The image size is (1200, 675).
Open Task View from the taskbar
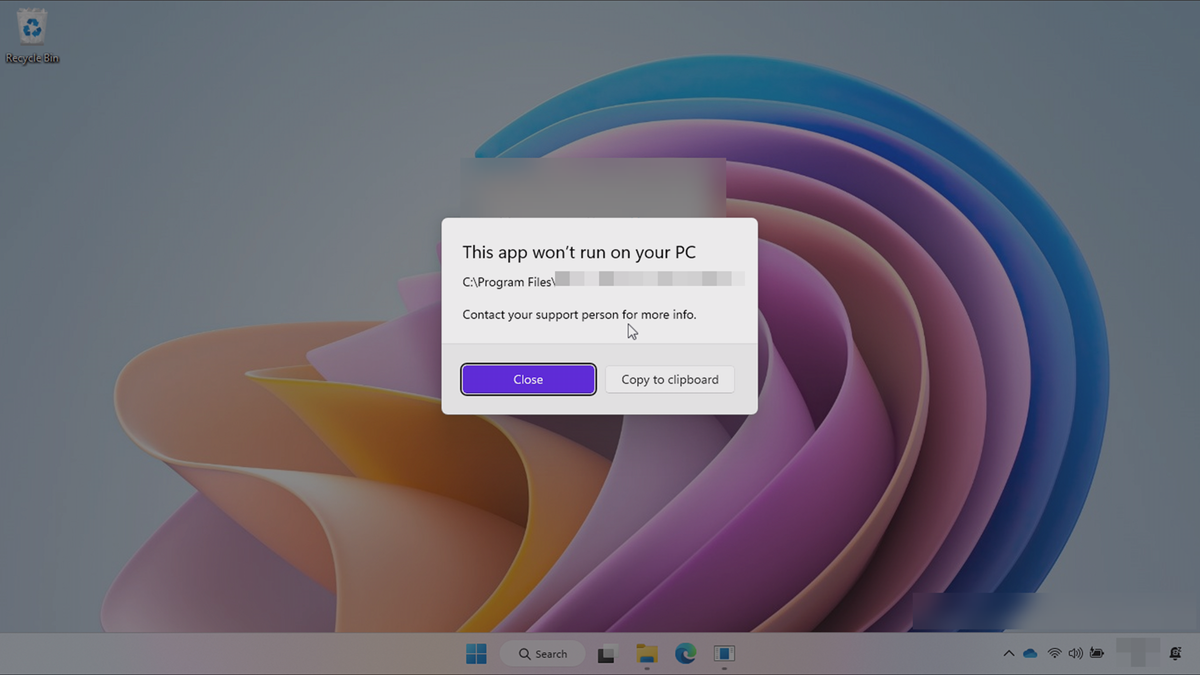[606, 653]
